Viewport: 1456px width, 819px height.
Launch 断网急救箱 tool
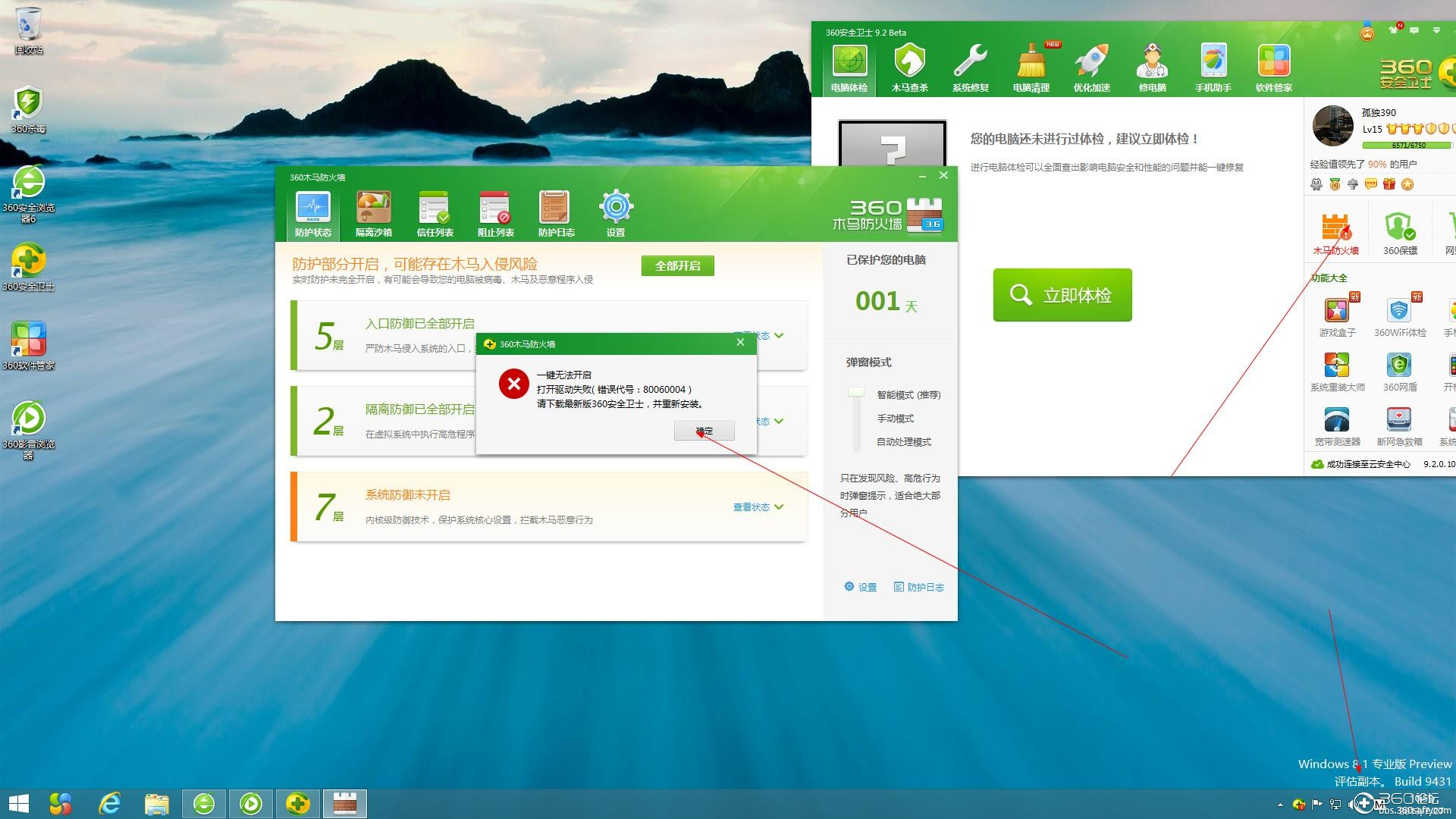(1399, 426)
